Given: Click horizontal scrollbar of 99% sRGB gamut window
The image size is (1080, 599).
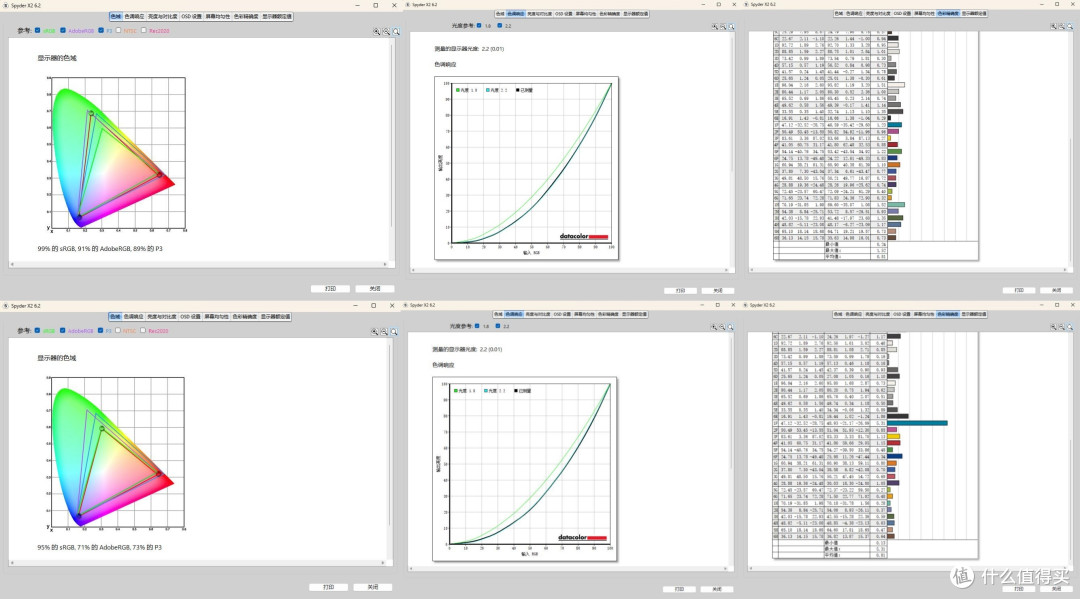Looking at the screenshot, I should pos(198,264).
